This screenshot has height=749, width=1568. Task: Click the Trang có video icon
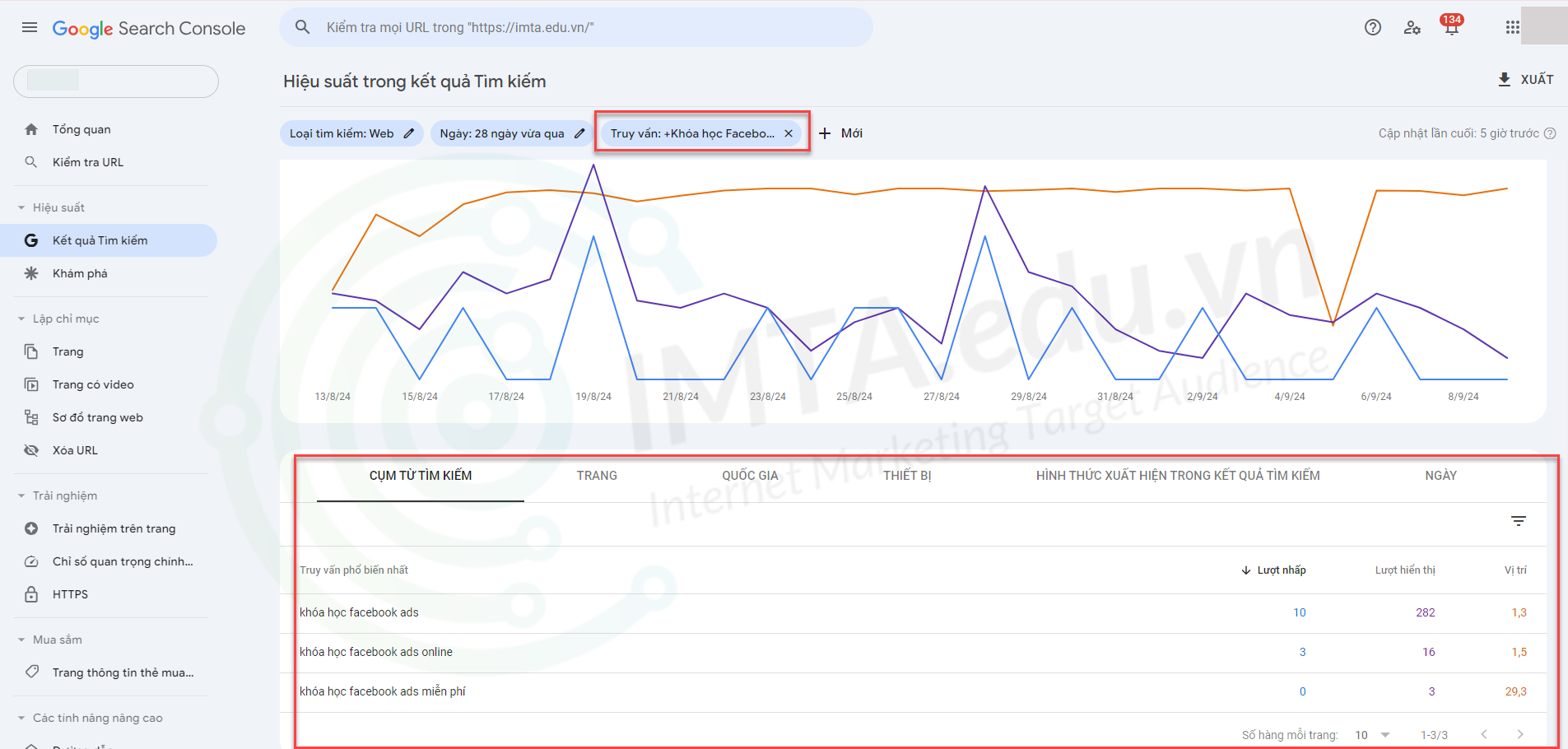click(x=31, y=384)
